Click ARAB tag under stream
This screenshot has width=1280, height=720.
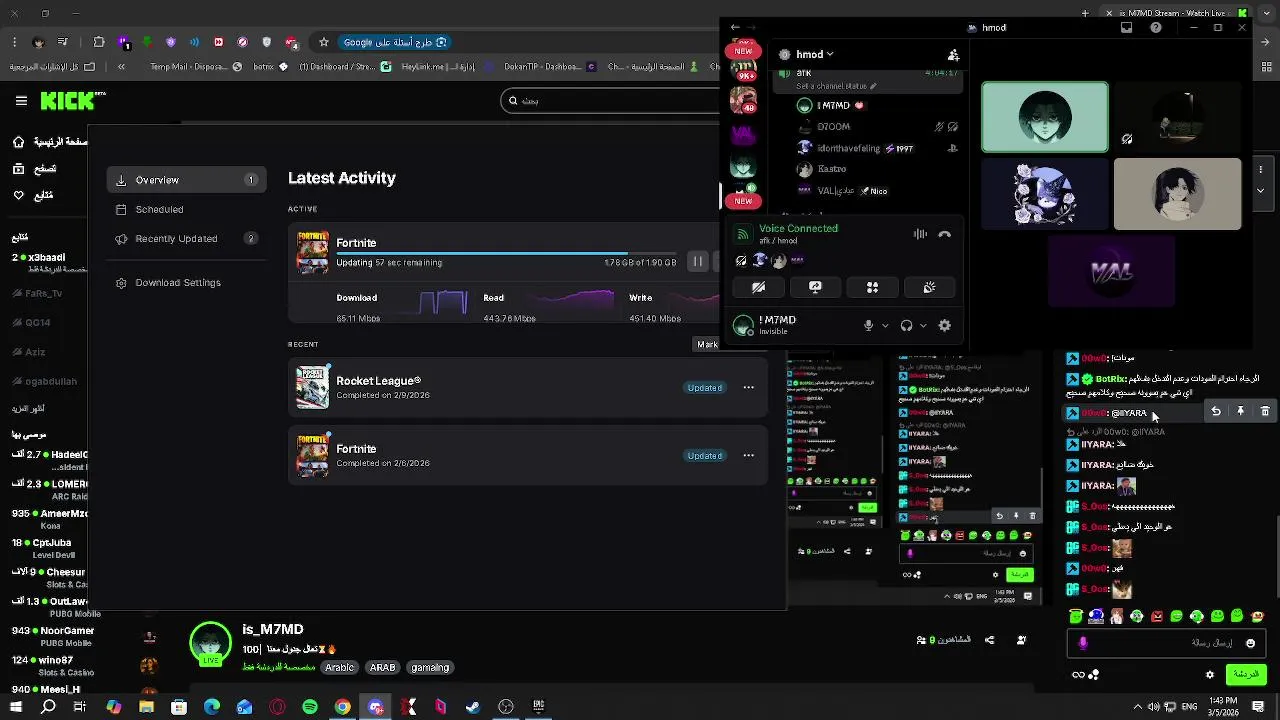click(x=382, y=668)
